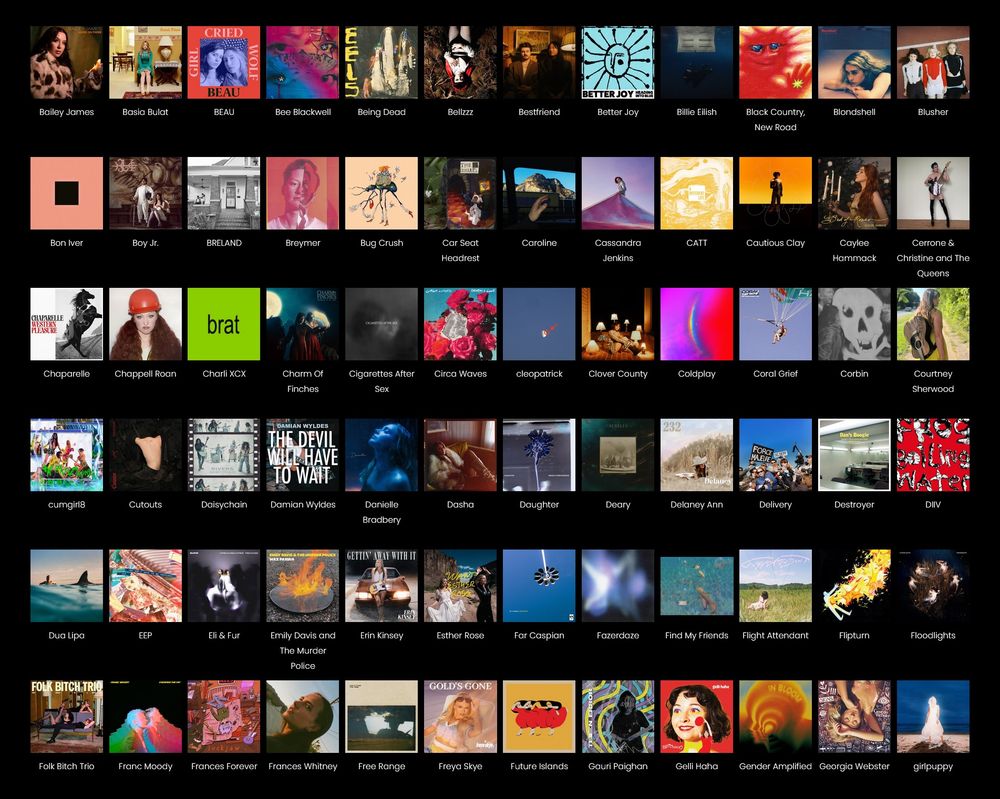Open the Black Country, New Road cover
This screenshot has height=799, width=1000.
776,62
